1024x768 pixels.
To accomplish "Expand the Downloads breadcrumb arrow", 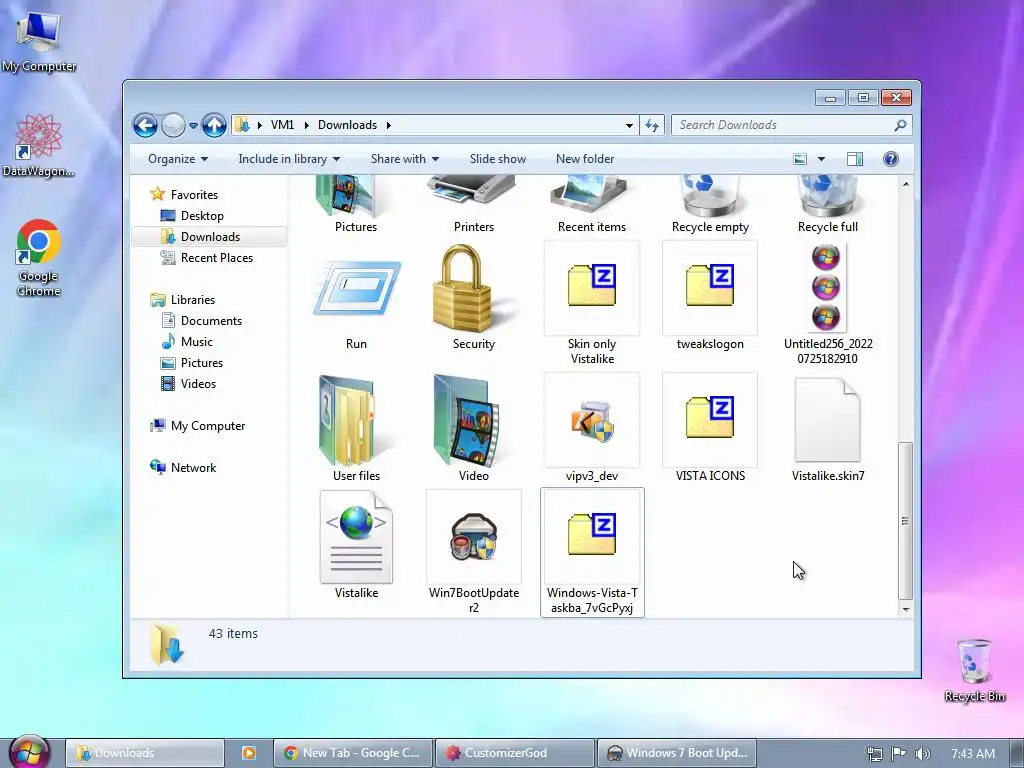I will 389,125.
